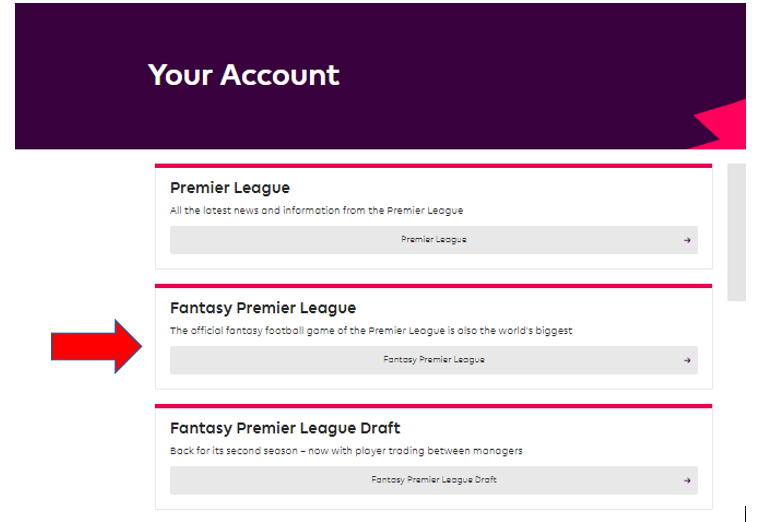
Task: Click the pink top border of the Draft card
Action: (433, 406)
